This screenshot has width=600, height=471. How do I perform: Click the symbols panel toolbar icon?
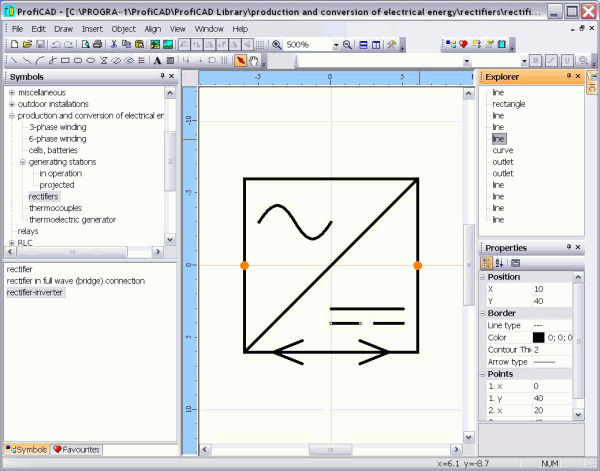tap(451, 44)
